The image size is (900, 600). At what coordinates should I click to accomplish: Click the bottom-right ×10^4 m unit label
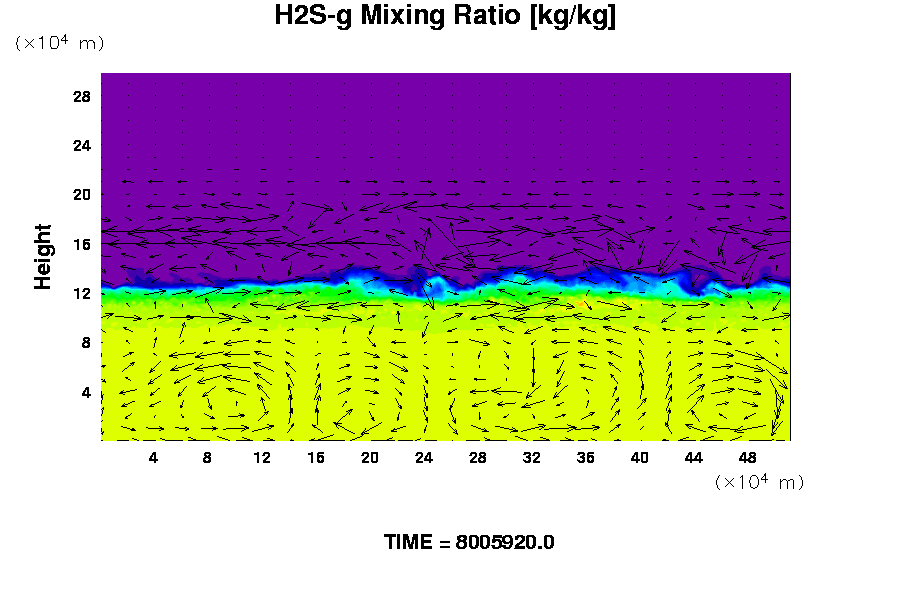pos(759,482)
